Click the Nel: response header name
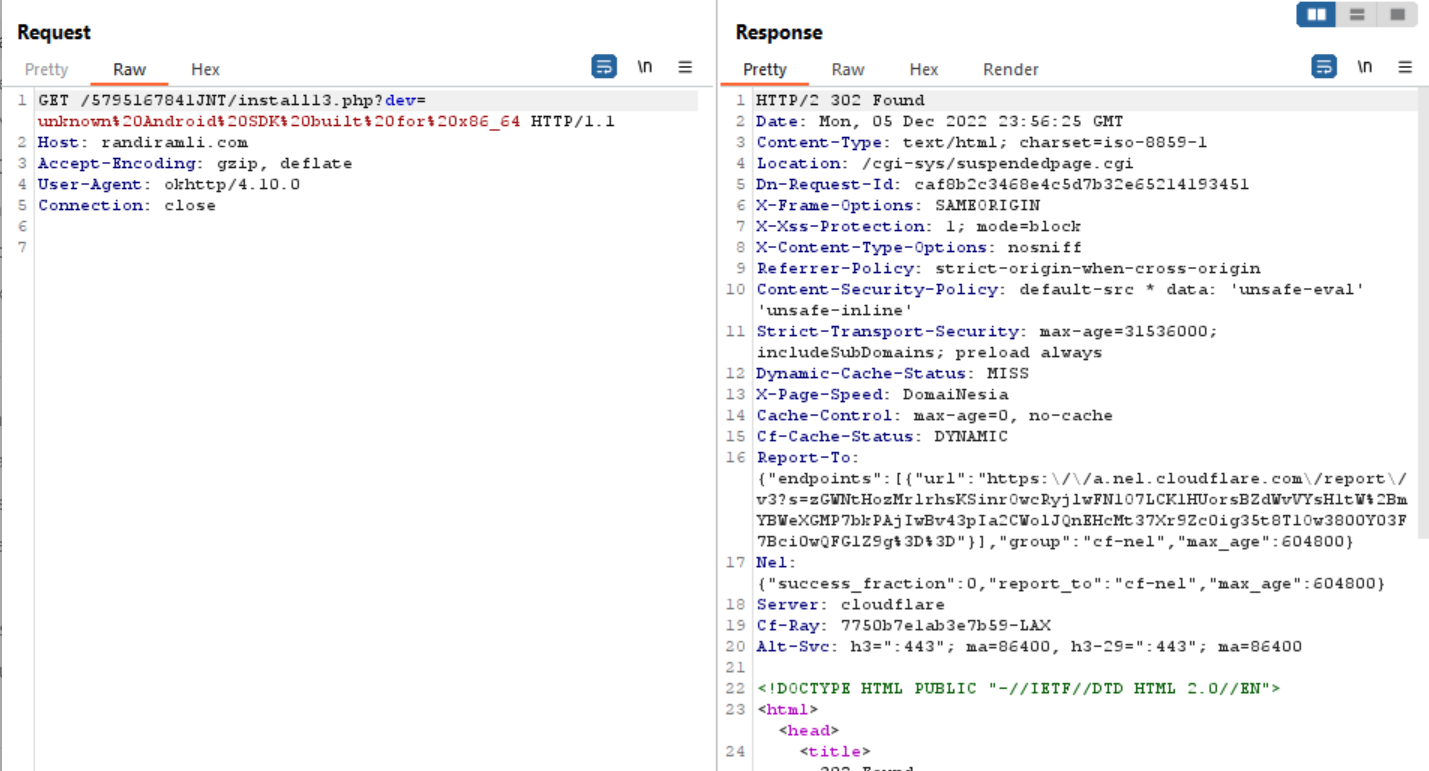1429x771 pixels. [777, 562]
